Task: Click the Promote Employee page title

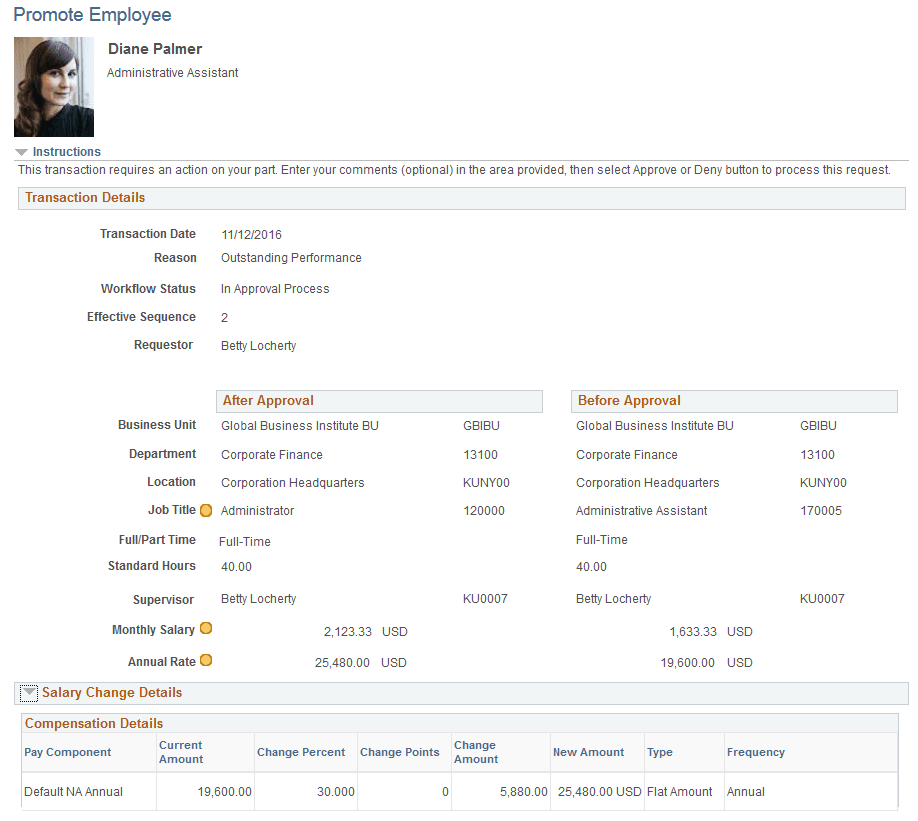Action: point(92,16)
